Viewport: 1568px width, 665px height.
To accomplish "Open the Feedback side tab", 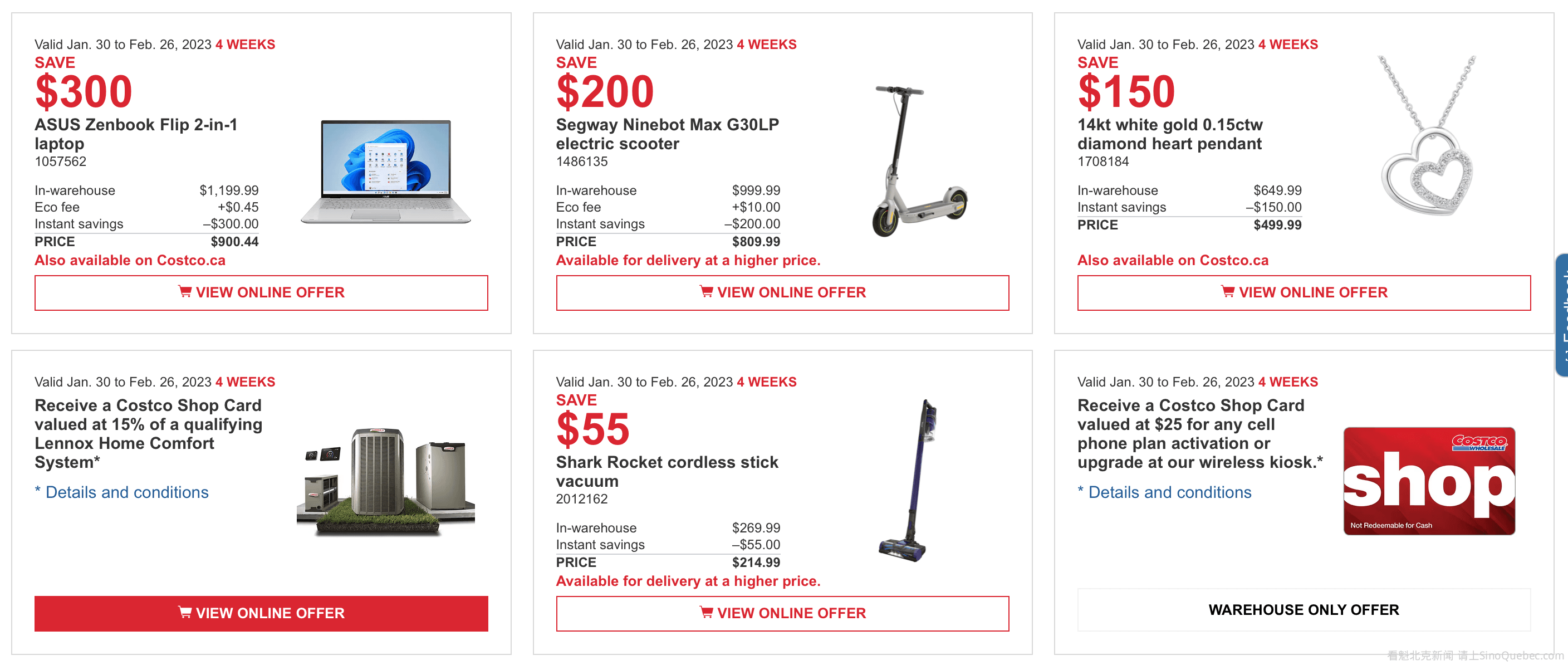I will [x=1561, y=315].
